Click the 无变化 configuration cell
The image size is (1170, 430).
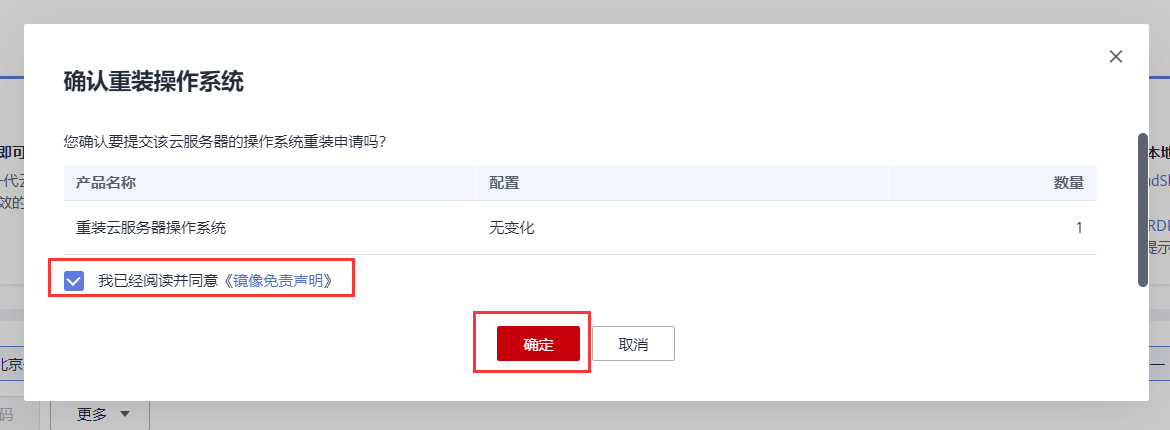[512, 228]
